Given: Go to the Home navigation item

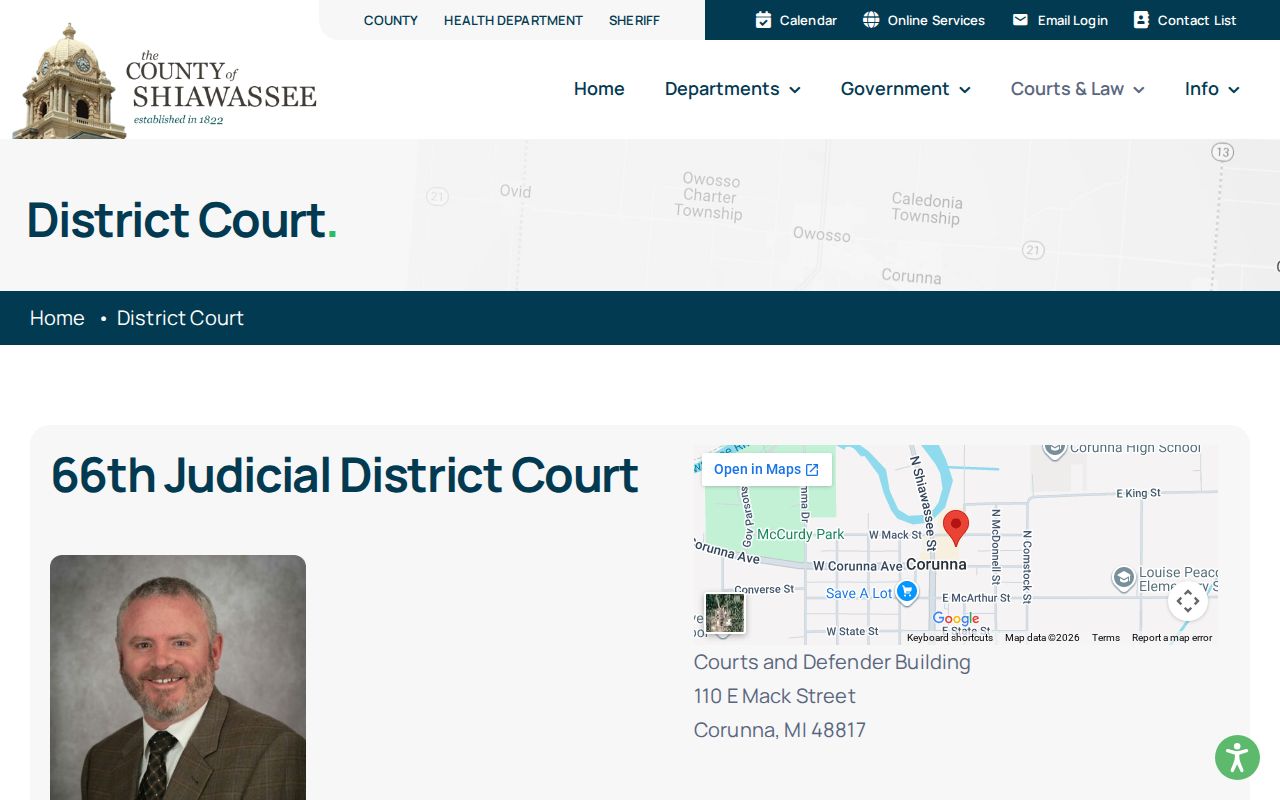Looking at the screenshot, I should tap(599, 89).
